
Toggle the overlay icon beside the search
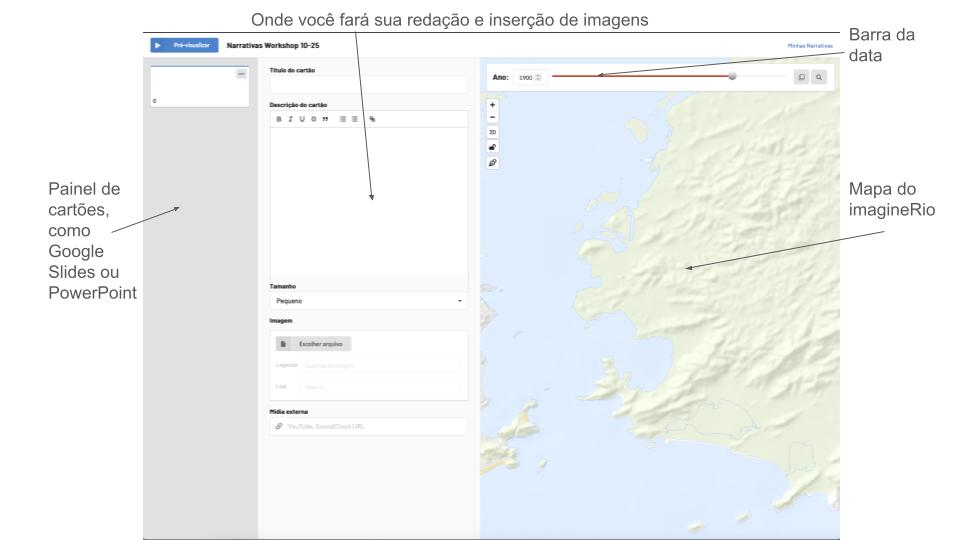(802, 77)
